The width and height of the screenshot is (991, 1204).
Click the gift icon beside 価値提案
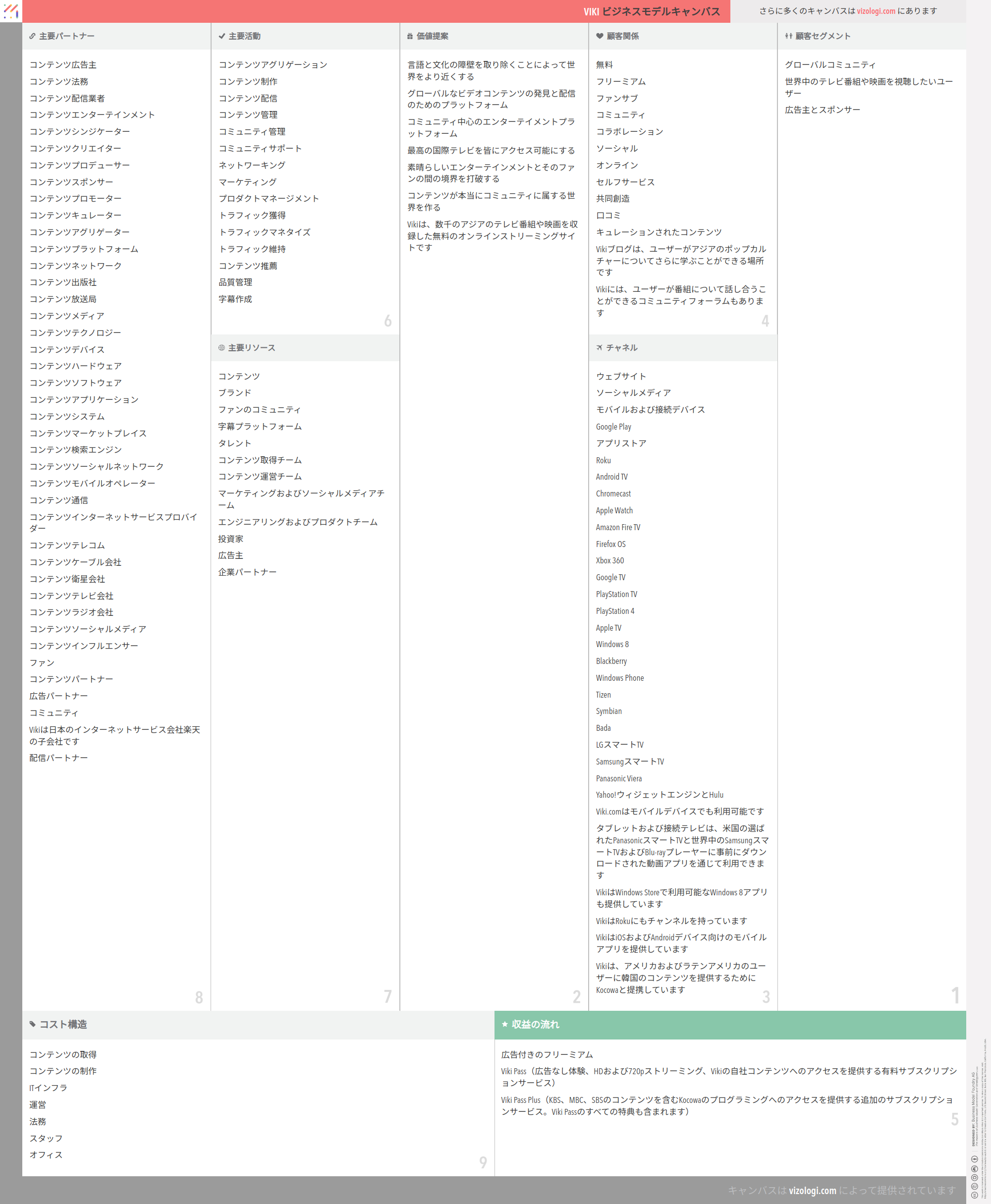tap(410, 36)
